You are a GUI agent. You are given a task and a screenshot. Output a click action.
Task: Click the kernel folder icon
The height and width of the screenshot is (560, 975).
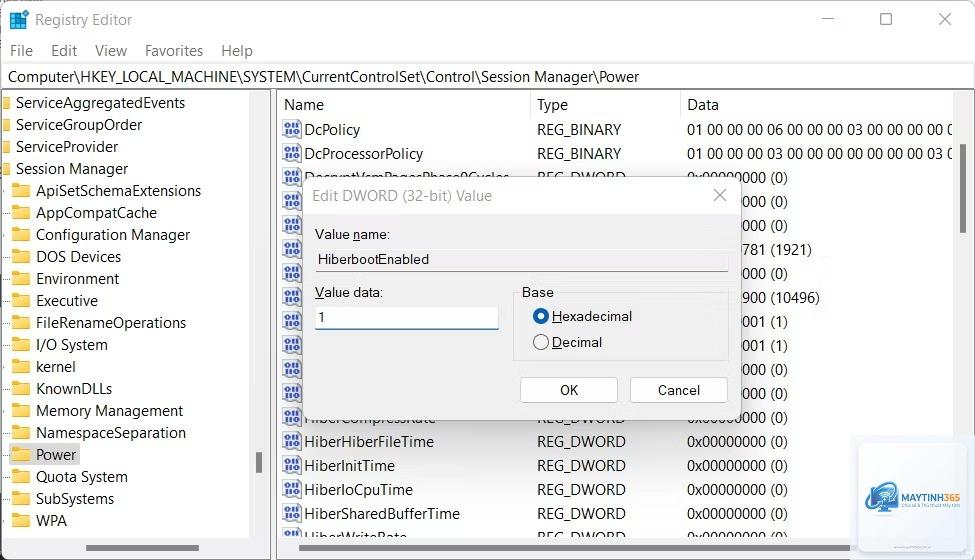click(x=21, y=367)
